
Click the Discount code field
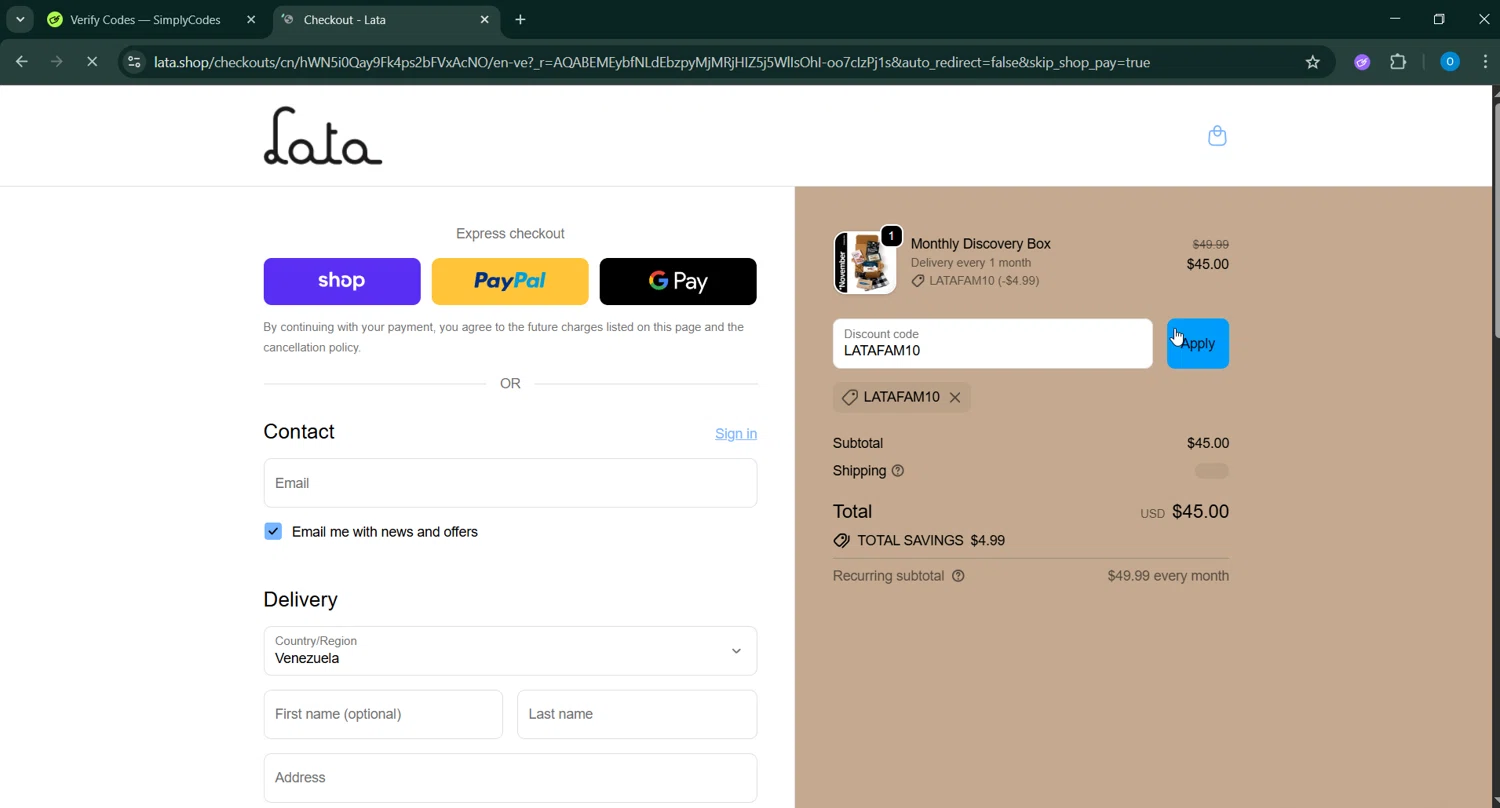[992, 344]
